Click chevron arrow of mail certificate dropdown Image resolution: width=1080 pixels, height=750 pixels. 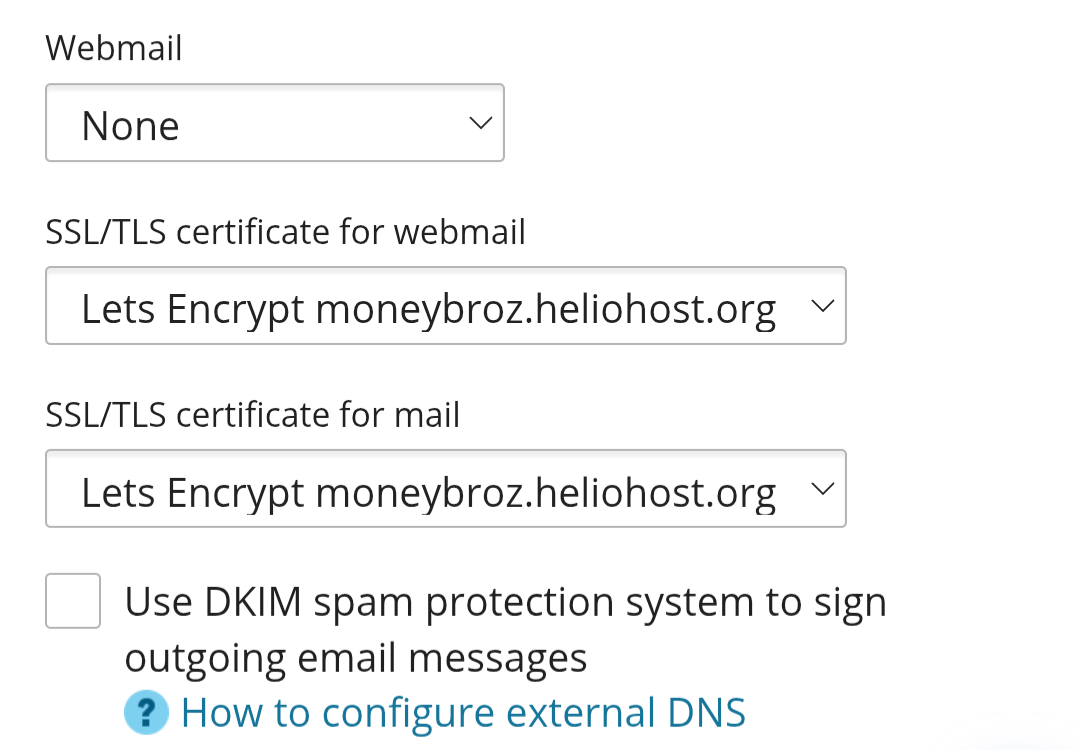click(x=822, y=489)
